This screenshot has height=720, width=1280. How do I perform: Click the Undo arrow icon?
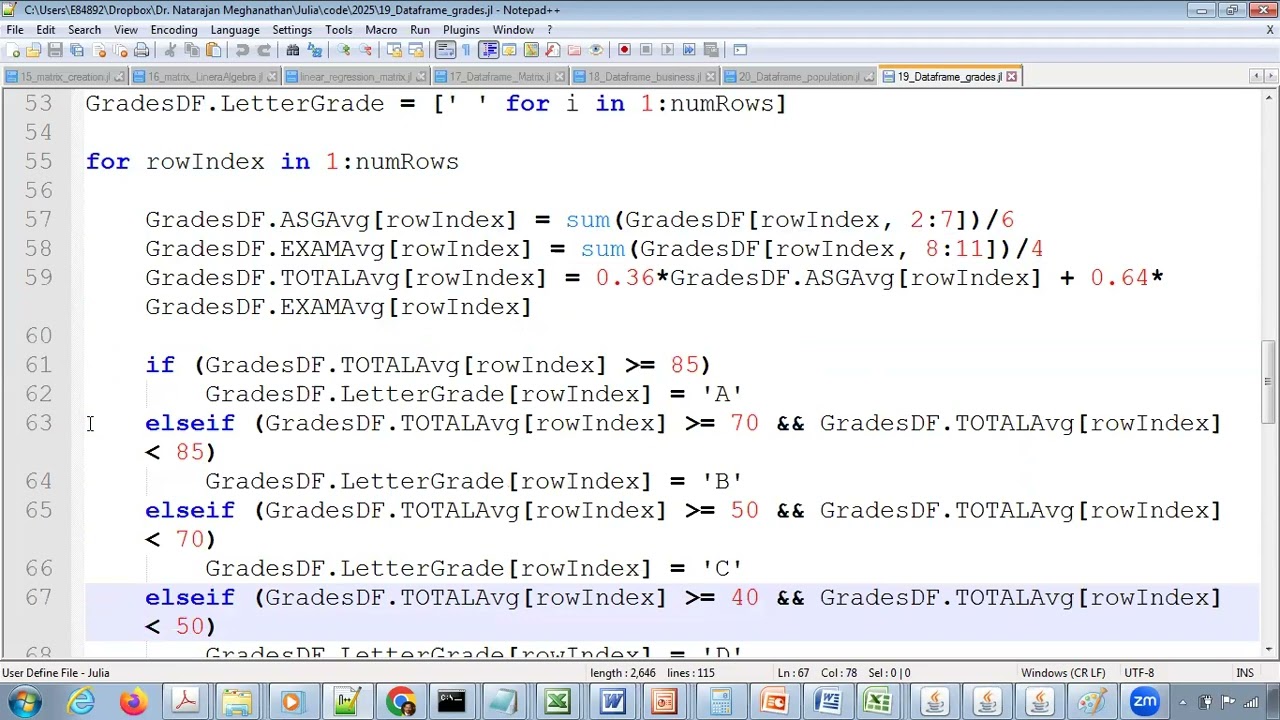coord(242,50)
